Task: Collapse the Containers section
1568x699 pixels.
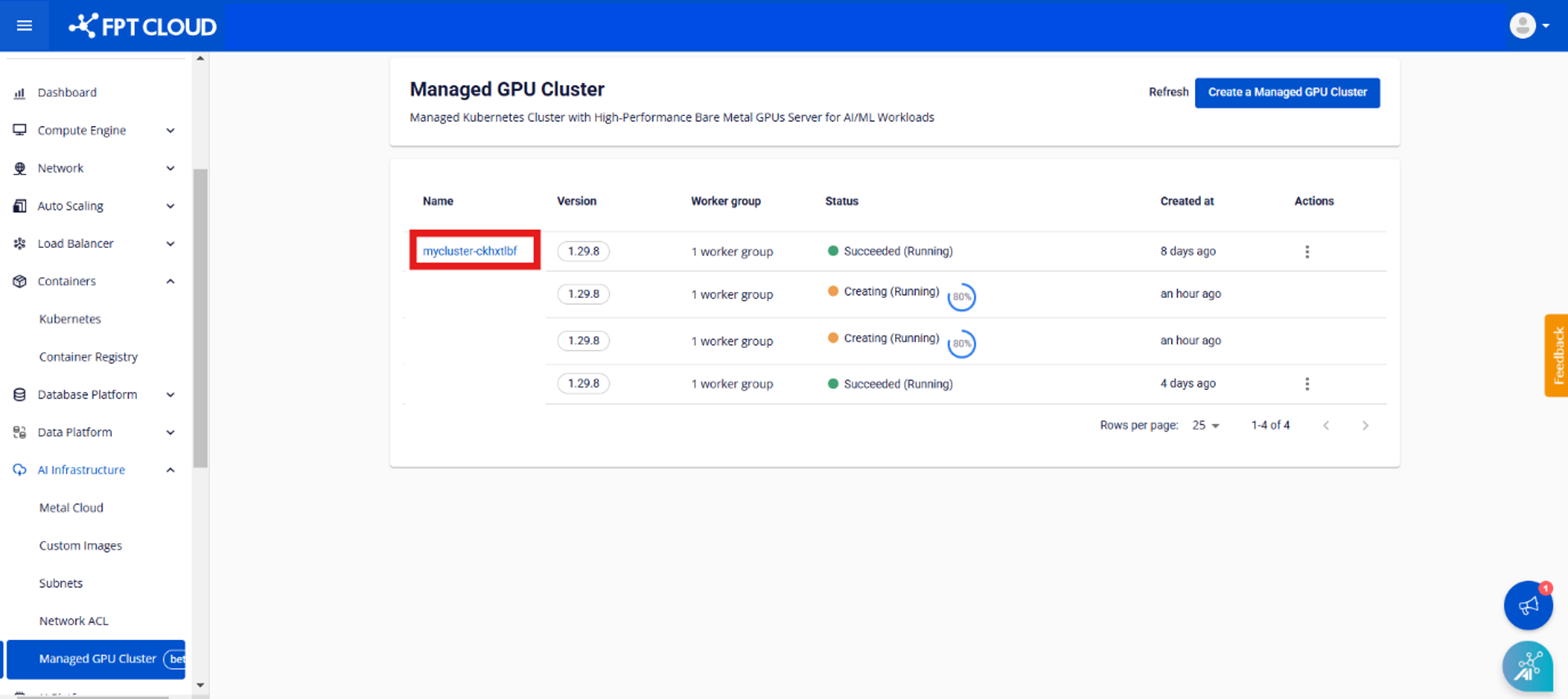Action: 170,282
